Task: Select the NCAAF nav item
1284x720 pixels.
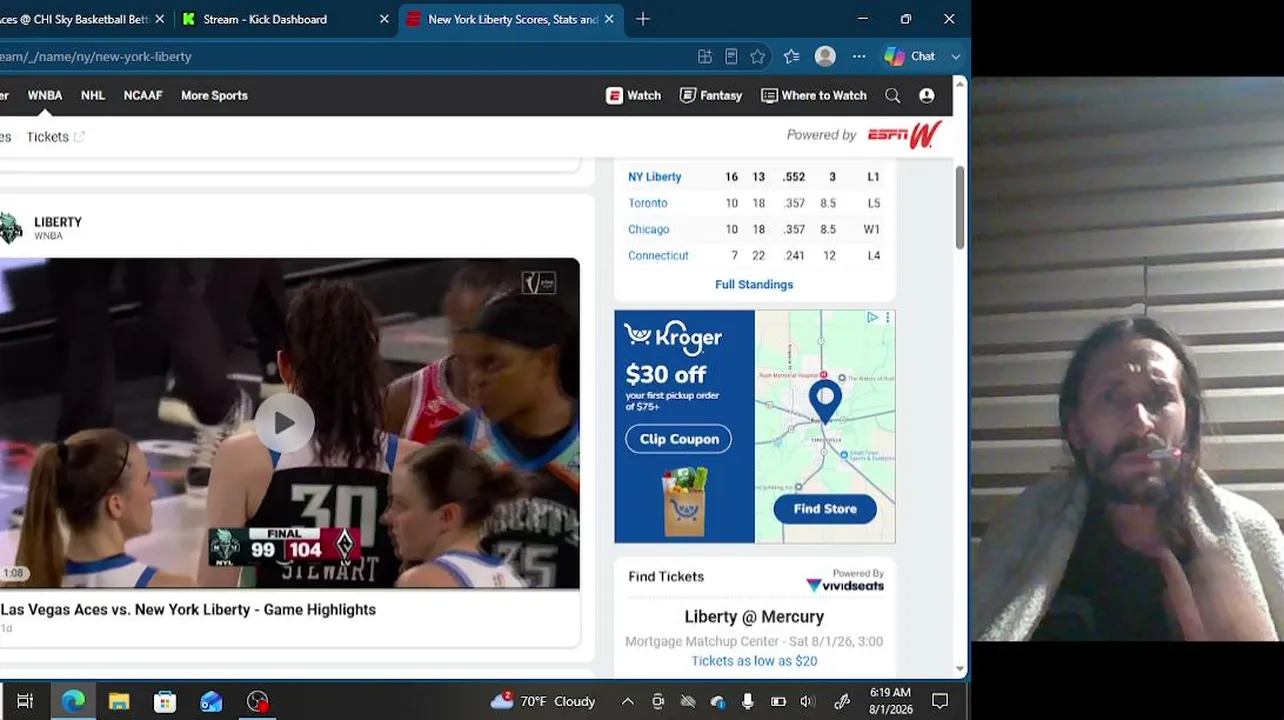Action: click(143, 96)
